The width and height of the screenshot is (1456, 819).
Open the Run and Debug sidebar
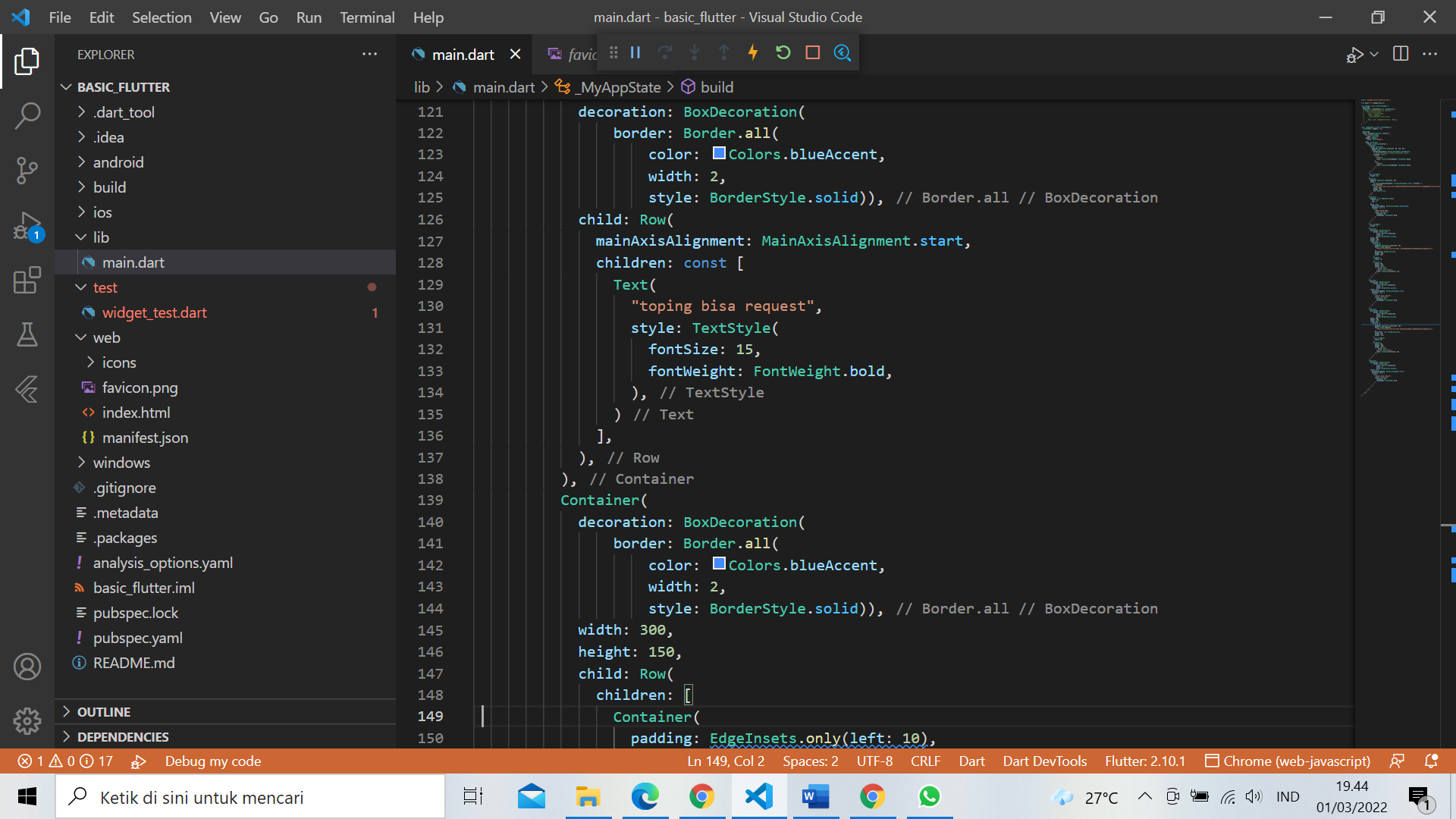coord(27,226)
